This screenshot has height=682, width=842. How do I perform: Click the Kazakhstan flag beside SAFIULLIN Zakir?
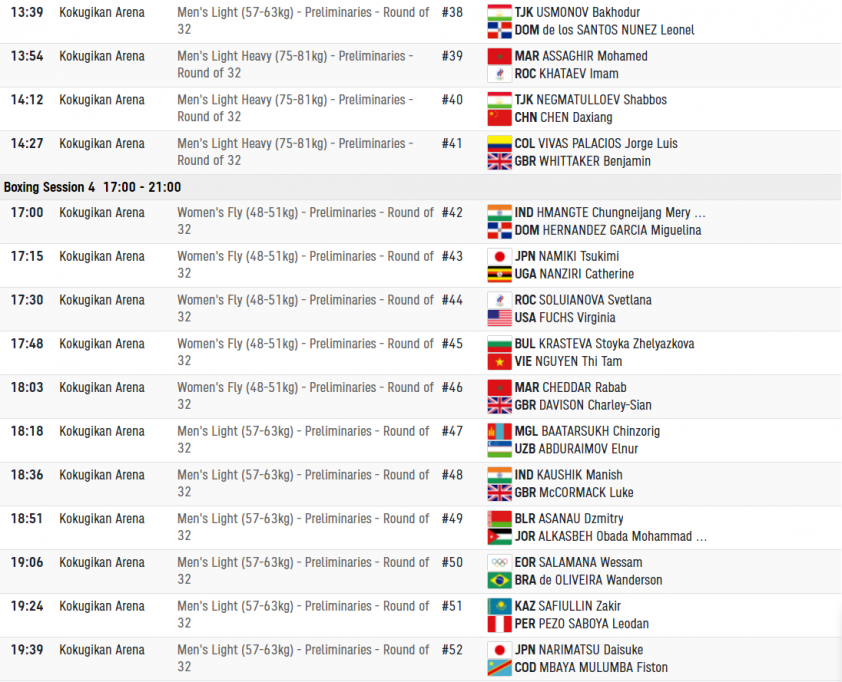499,606
